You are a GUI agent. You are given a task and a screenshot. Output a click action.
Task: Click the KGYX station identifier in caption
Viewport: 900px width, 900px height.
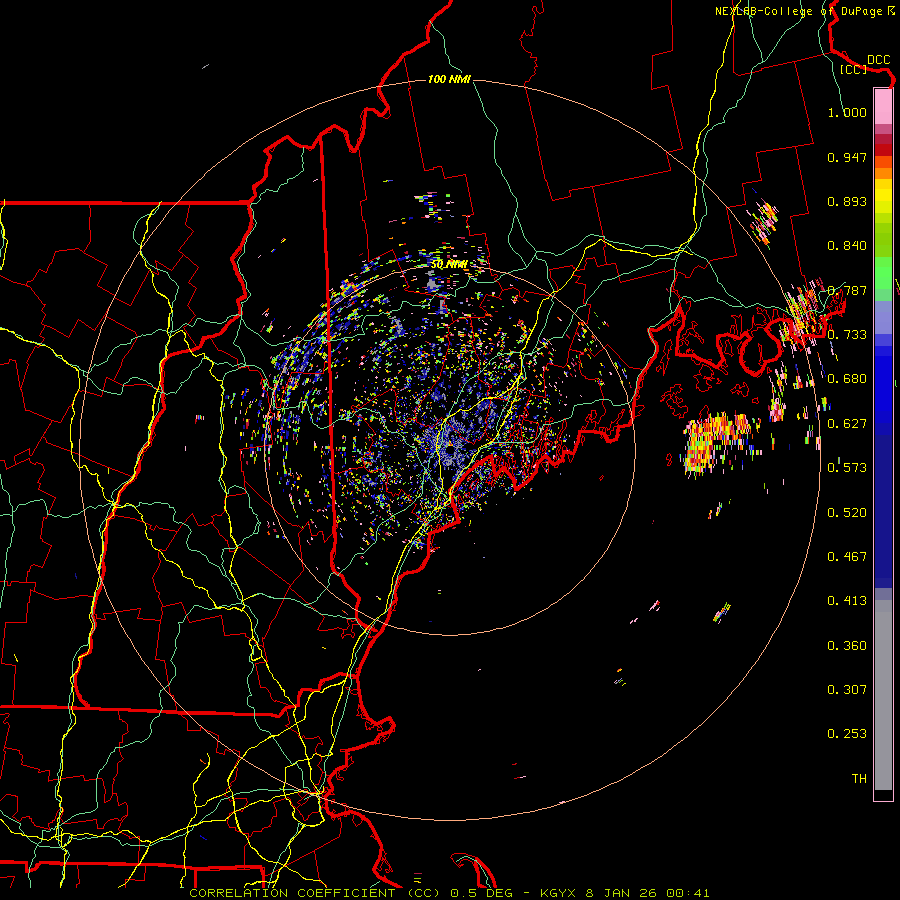[x=559, y=893]
